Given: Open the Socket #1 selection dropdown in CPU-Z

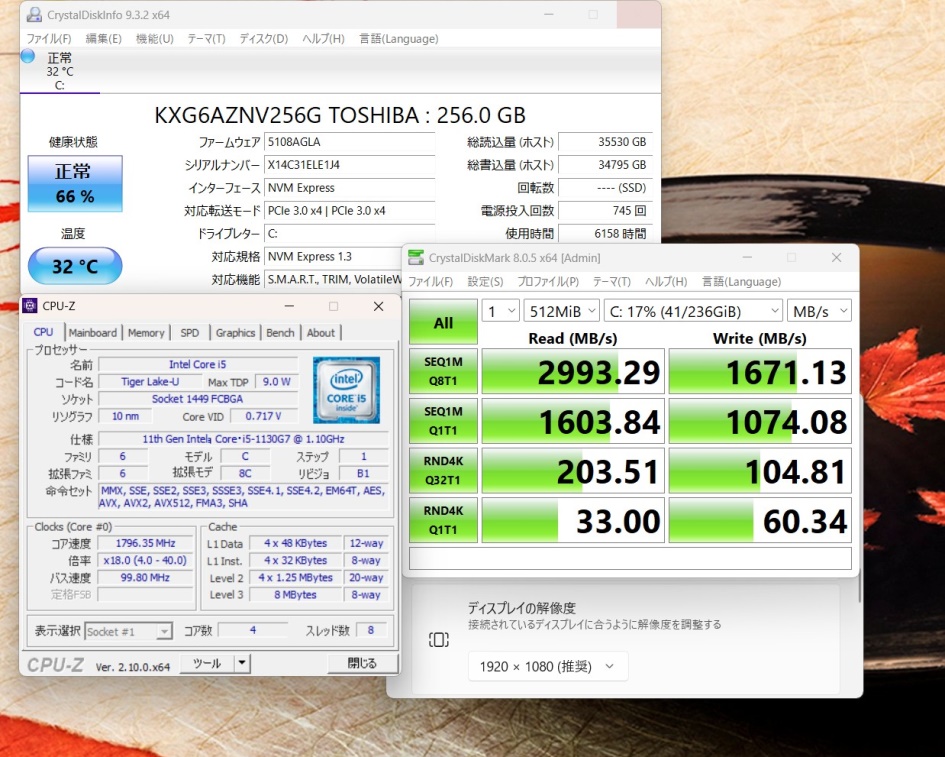Looking at the screenshot, I should (128, 631).
